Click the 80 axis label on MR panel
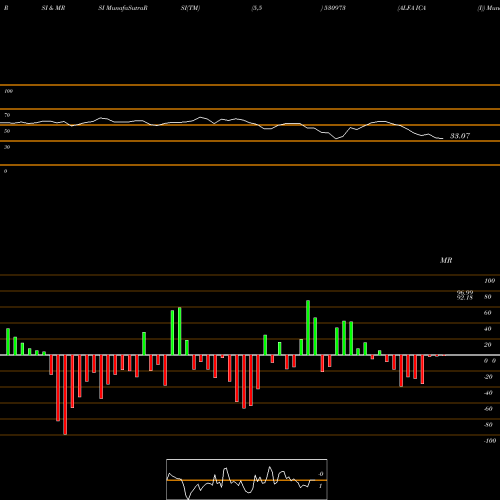This screenshot has height=500, width=500. pyautogui.click(x=488, y=297)
